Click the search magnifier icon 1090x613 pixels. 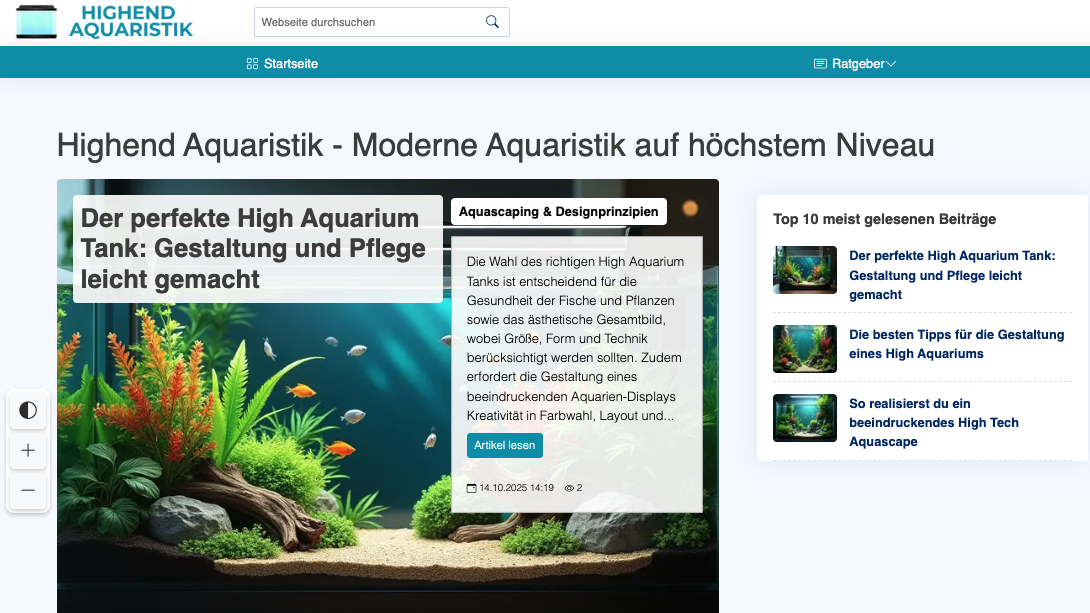[491, 21]
